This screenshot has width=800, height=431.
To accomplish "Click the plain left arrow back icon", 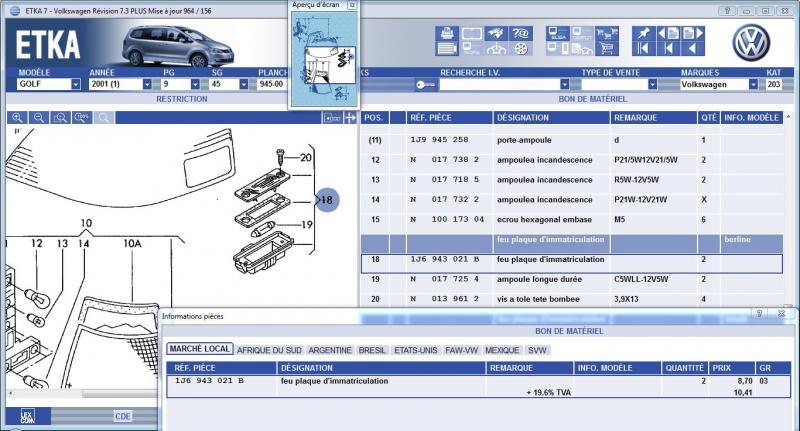I will 693,48.
